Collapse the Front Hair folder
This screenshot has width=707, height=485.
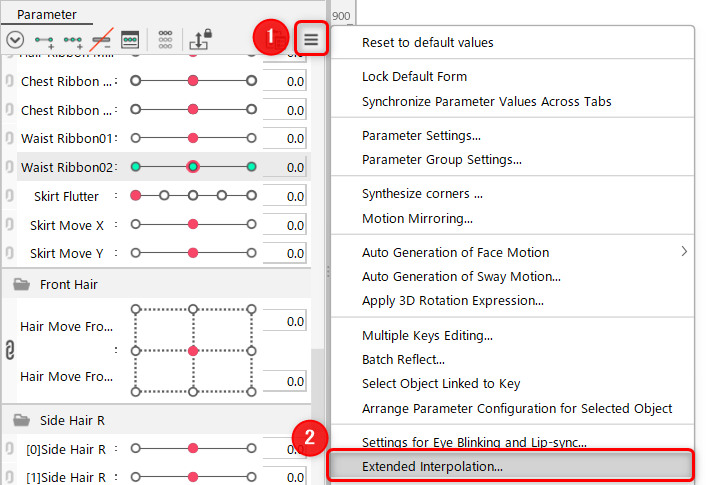click(21, 284)
